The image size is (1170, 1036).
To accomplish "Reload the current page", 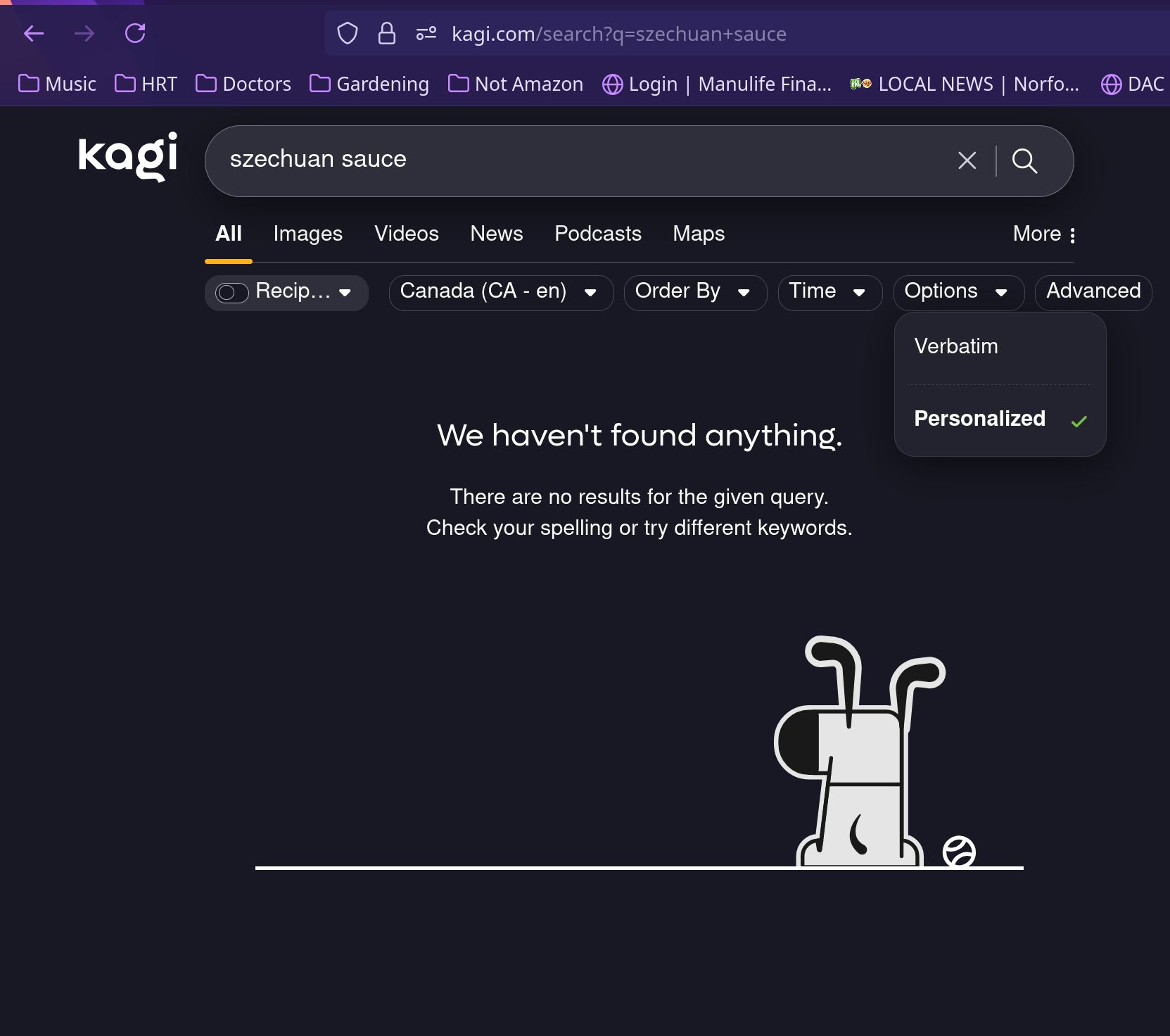I will click(x=135, y=33).
